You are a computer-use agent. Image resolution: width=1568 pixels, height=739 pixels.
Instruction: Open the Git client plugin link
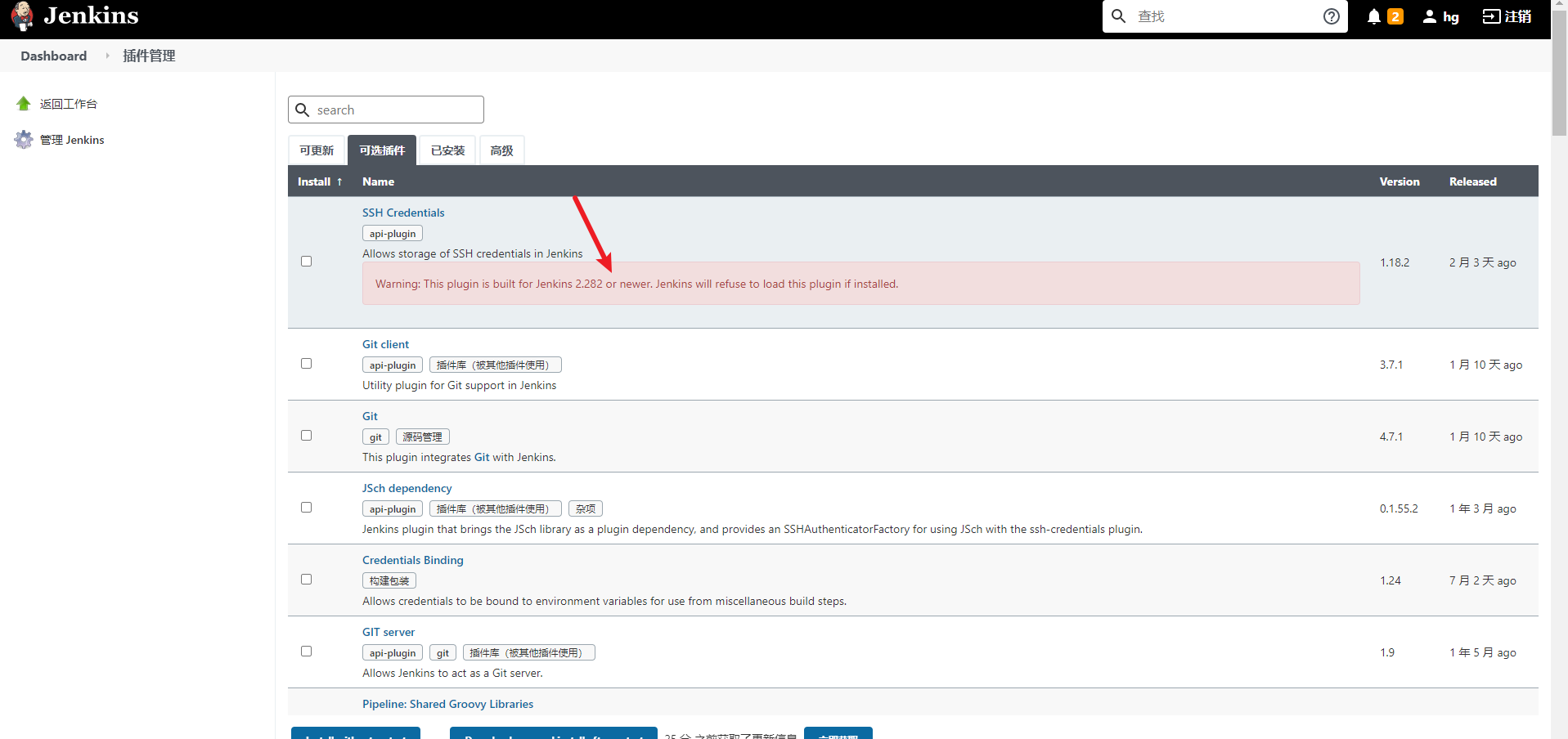[385, 344]
